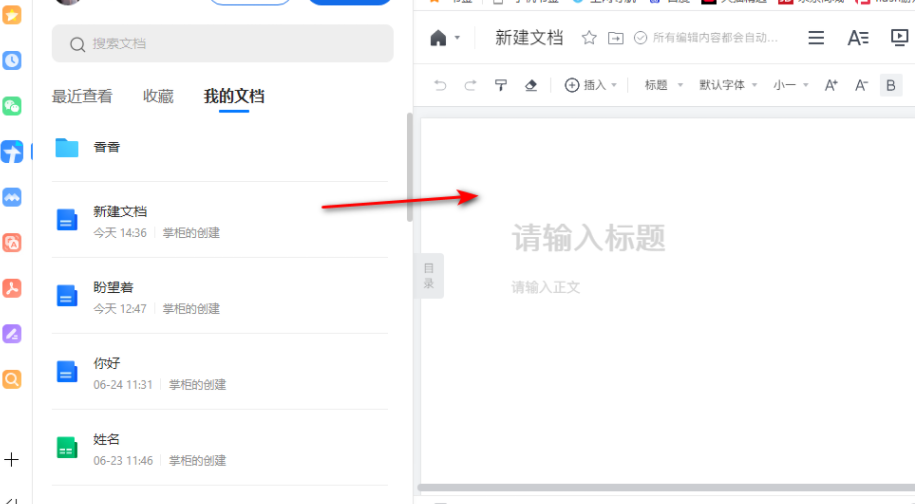Viewport: 915px width, 504px height.
Task: Click the 请输入标题 title placeholder
Action: pos(588,238)
